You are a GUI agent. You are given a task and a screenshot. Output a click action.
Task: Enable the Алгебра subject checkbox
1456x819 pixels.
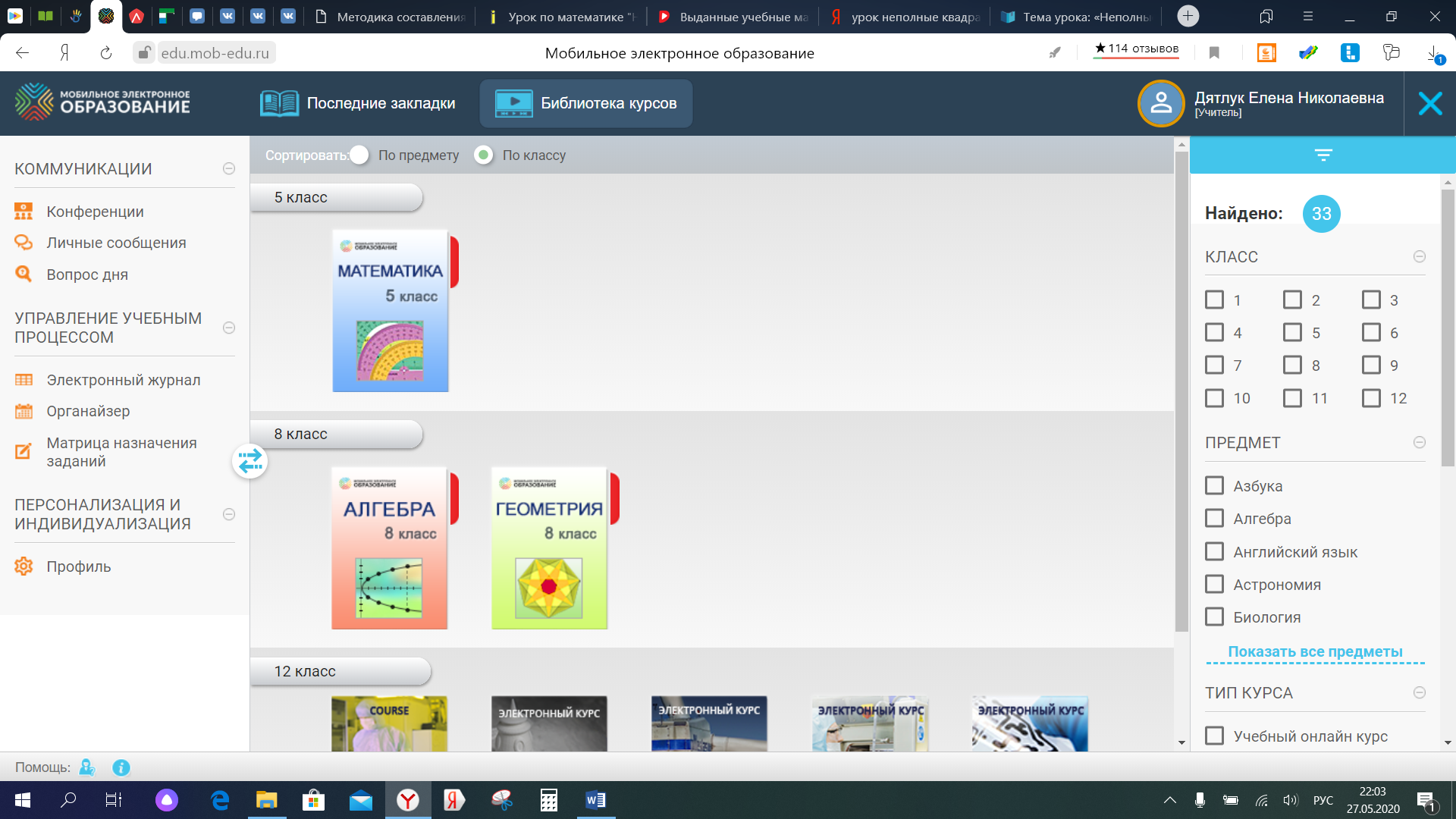pos(1214,518)
